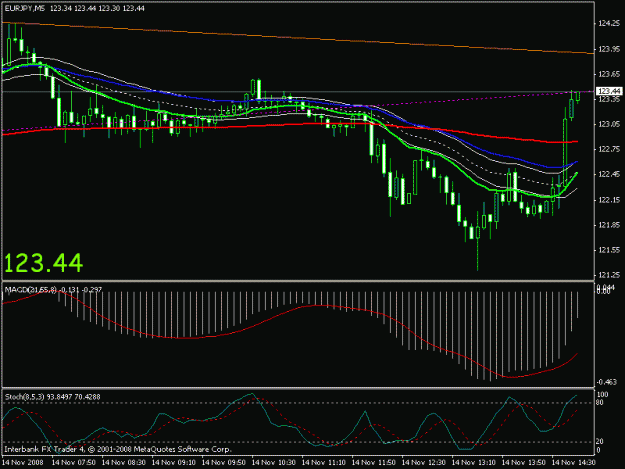The width and height of the screenshot is (625, 469).
Task: Click the 123.05 price axis label
Action: [x=609, y=124]
